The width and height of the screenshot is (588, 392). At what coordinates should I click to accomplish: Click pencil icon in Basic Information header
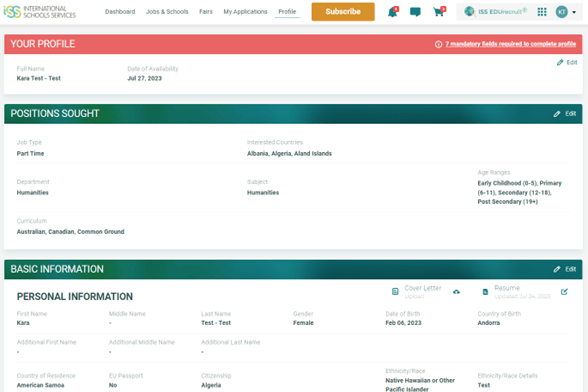point(557,269)
